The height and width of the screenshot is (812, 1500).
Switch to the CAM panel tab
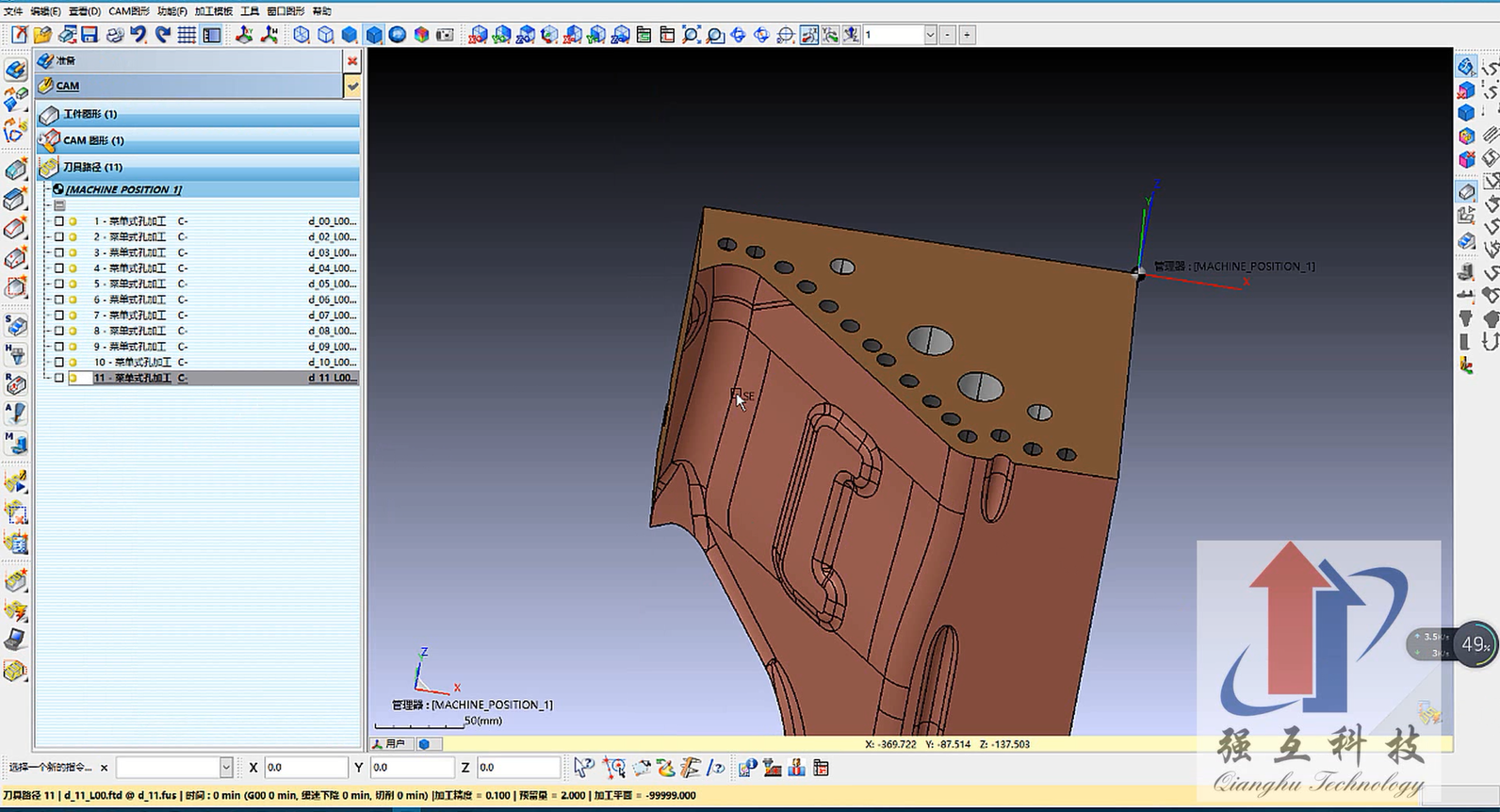(x=189, y=86)
